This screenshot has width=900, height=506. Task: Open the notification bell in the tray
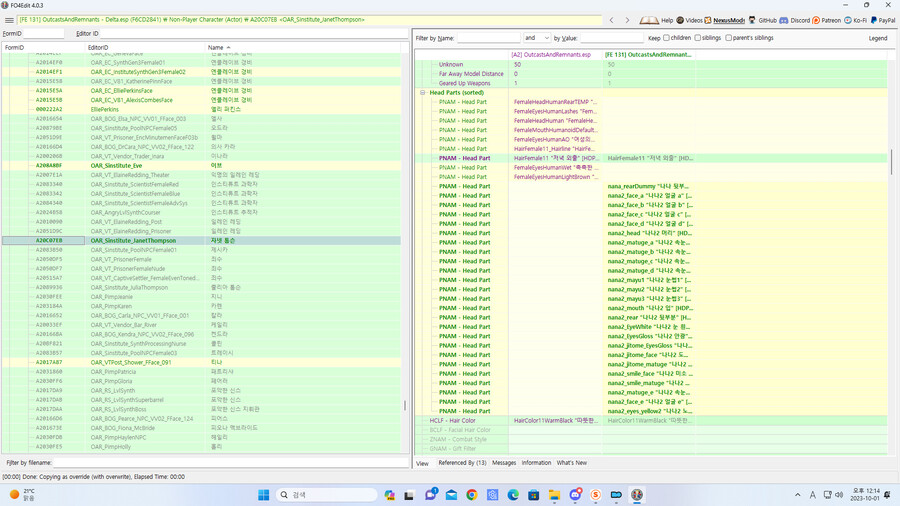point(887,495)
